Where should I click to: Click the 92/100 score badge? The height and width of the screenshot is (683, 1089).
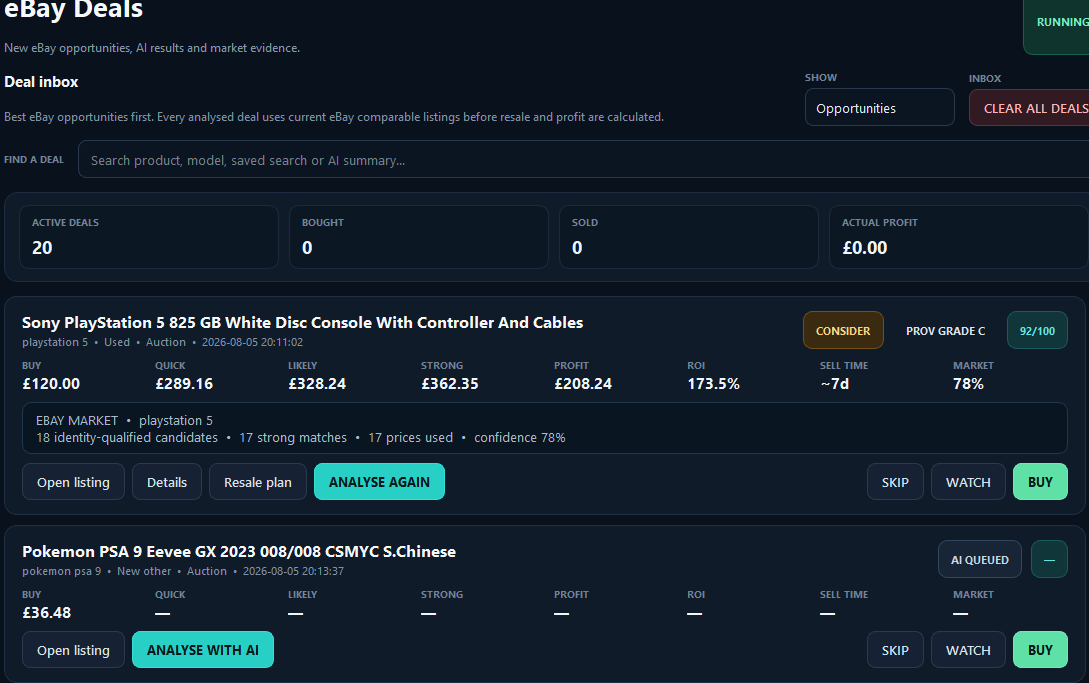(1037, 330)
